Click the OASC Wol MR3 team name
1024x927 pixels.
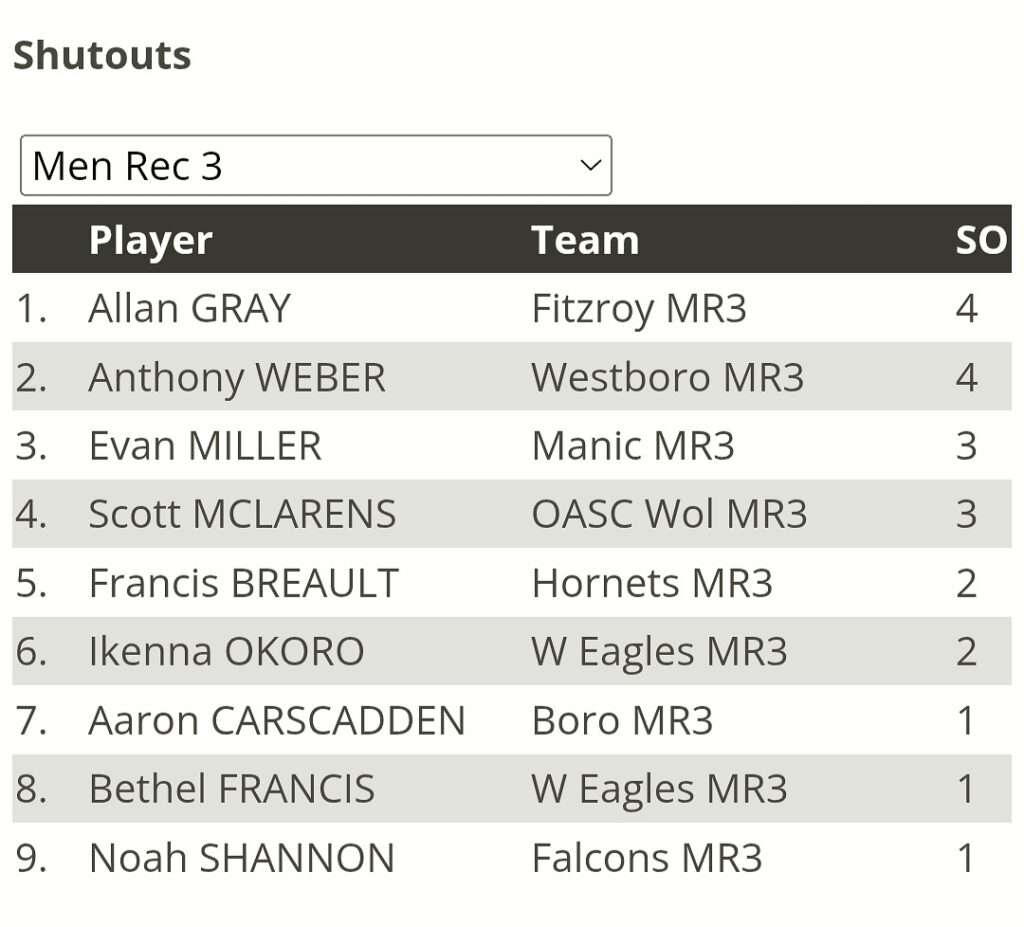click(x=669, y=515)
